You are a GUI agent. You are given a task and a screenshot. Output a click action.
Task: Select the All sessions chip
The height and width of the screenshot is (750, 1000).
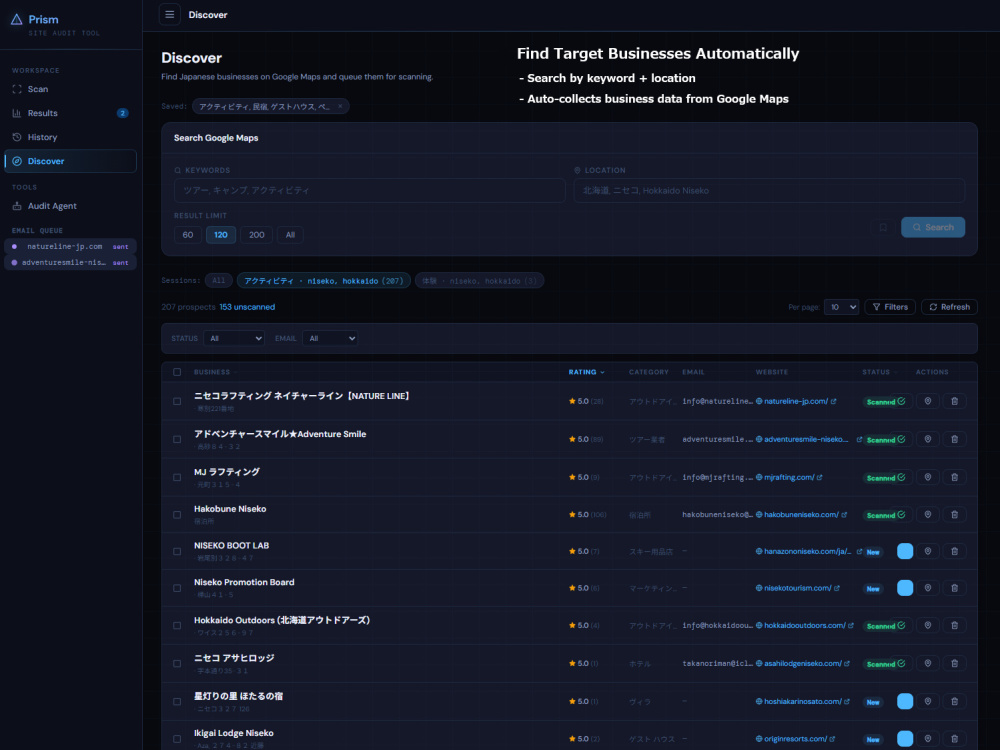click(219, 281)
